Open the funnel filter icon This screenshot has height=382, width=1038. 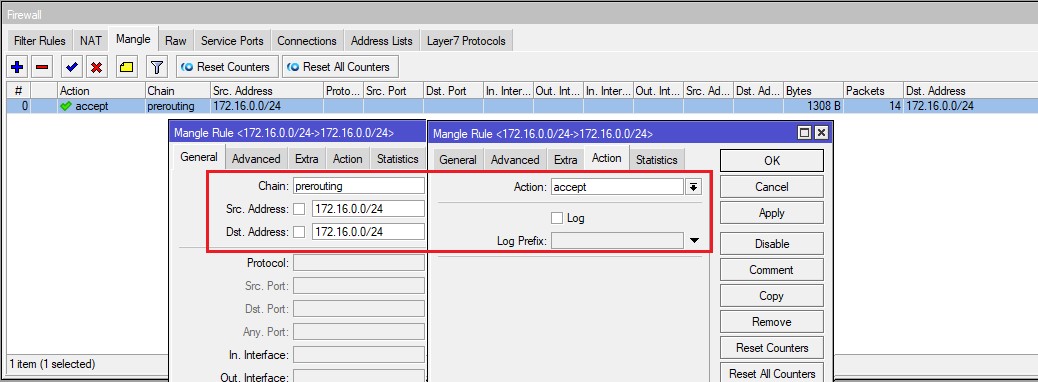[x=156, y=67]
